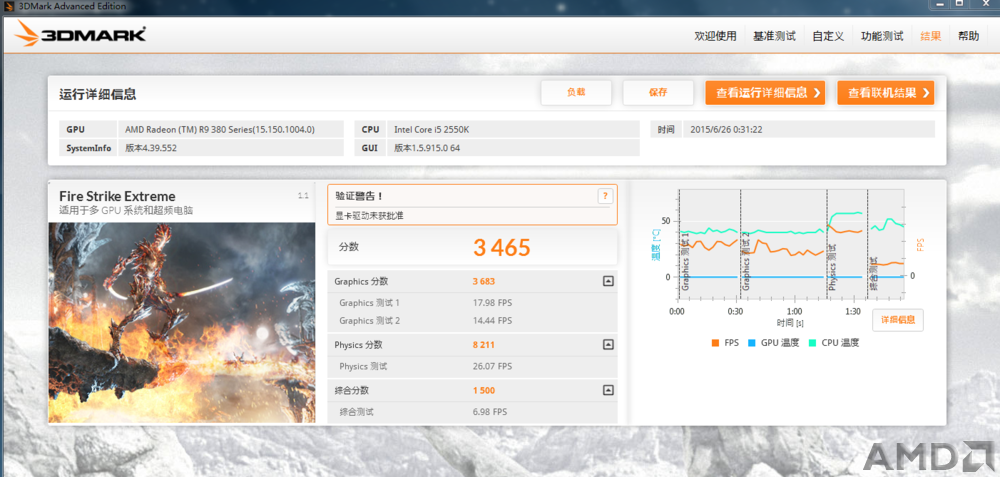The image size is (1000, 477).
Task: Click the Graphics 测试 2 row label
Action: (x=369, y=321)
